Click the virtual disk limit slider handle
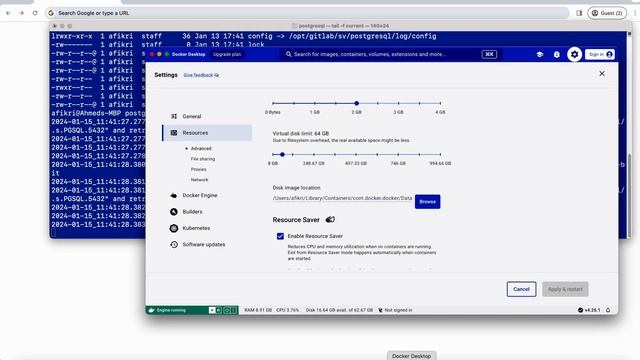The image size is (640, 360). 282,154
